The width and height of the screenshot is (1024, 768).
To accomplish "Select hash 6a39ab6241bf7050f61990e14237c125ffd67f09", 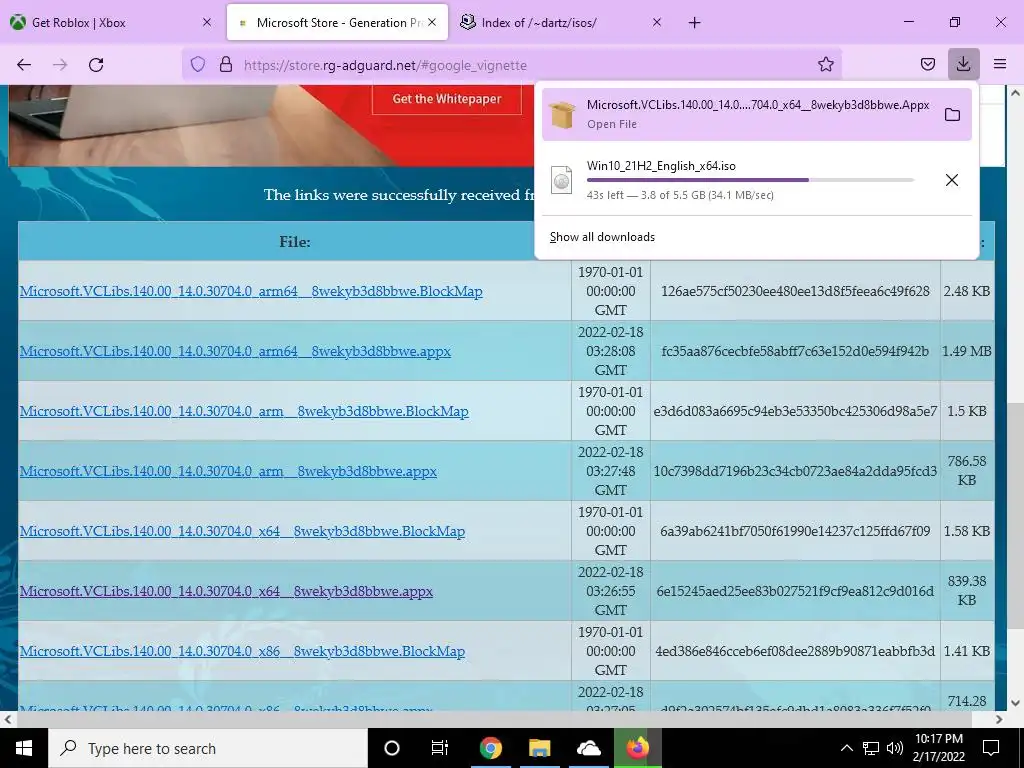I will tap(795, 532).
